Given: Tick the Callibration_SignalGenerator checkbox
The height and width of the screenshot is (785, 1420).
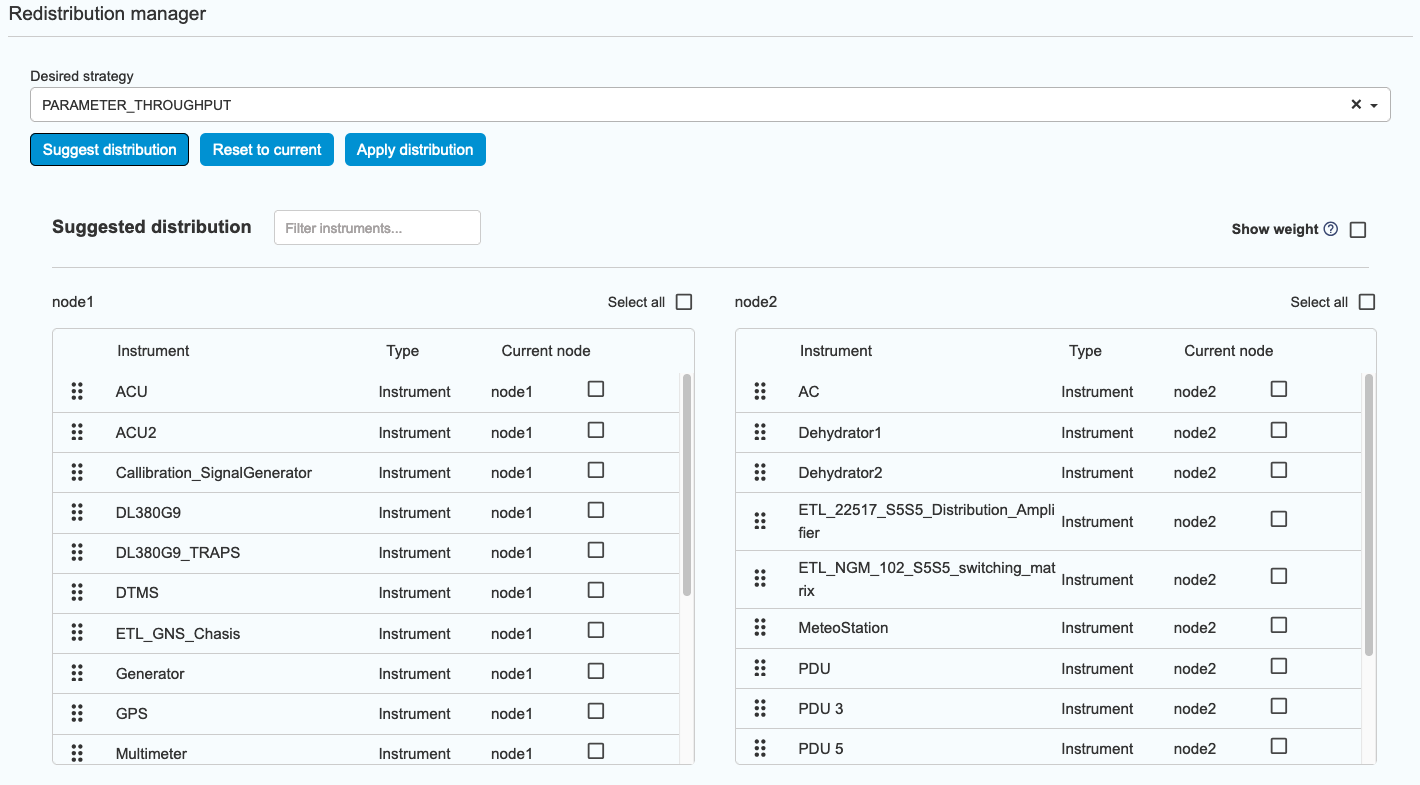Looking at the screenshot, I should [x=596, y=470].
